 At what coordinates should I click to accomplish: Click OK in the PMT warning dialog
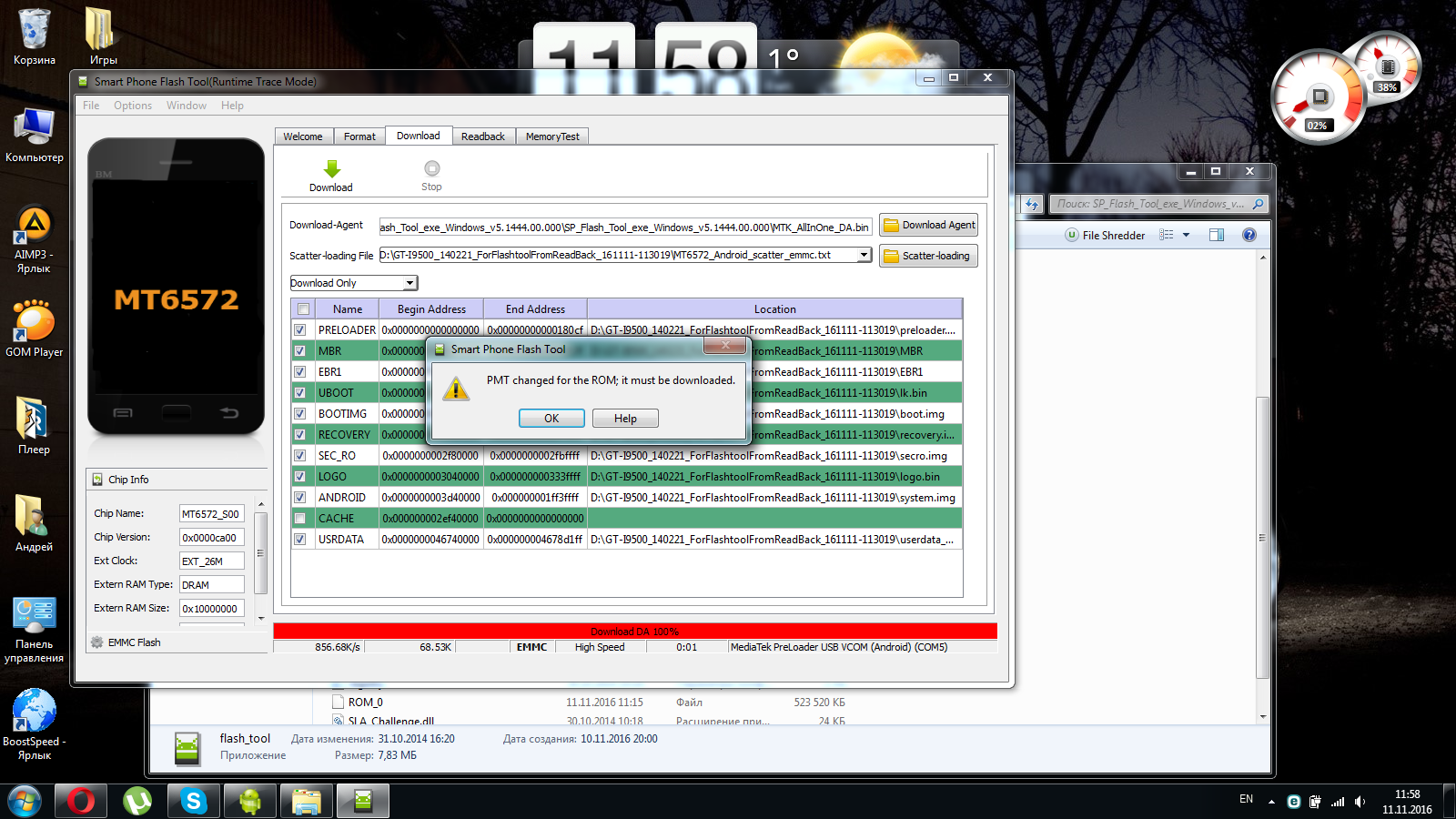pos(551,419)
